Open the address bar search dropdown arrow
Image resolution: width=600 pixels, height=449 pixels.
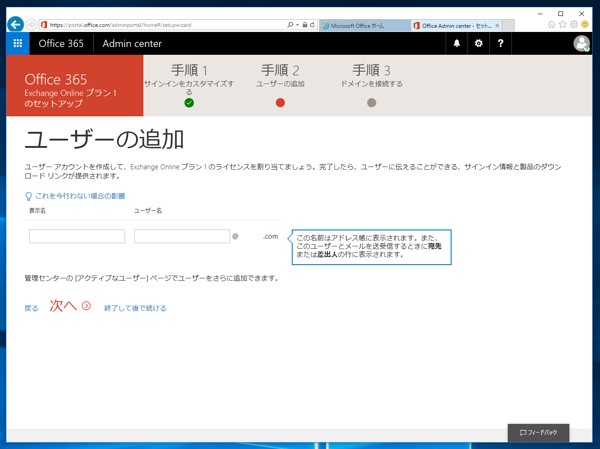(x=297, y=25)
